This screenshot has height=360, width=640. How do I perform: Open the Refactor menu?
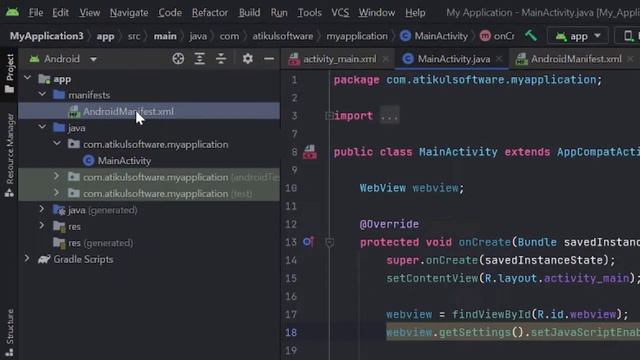click(x=210, y=13)
